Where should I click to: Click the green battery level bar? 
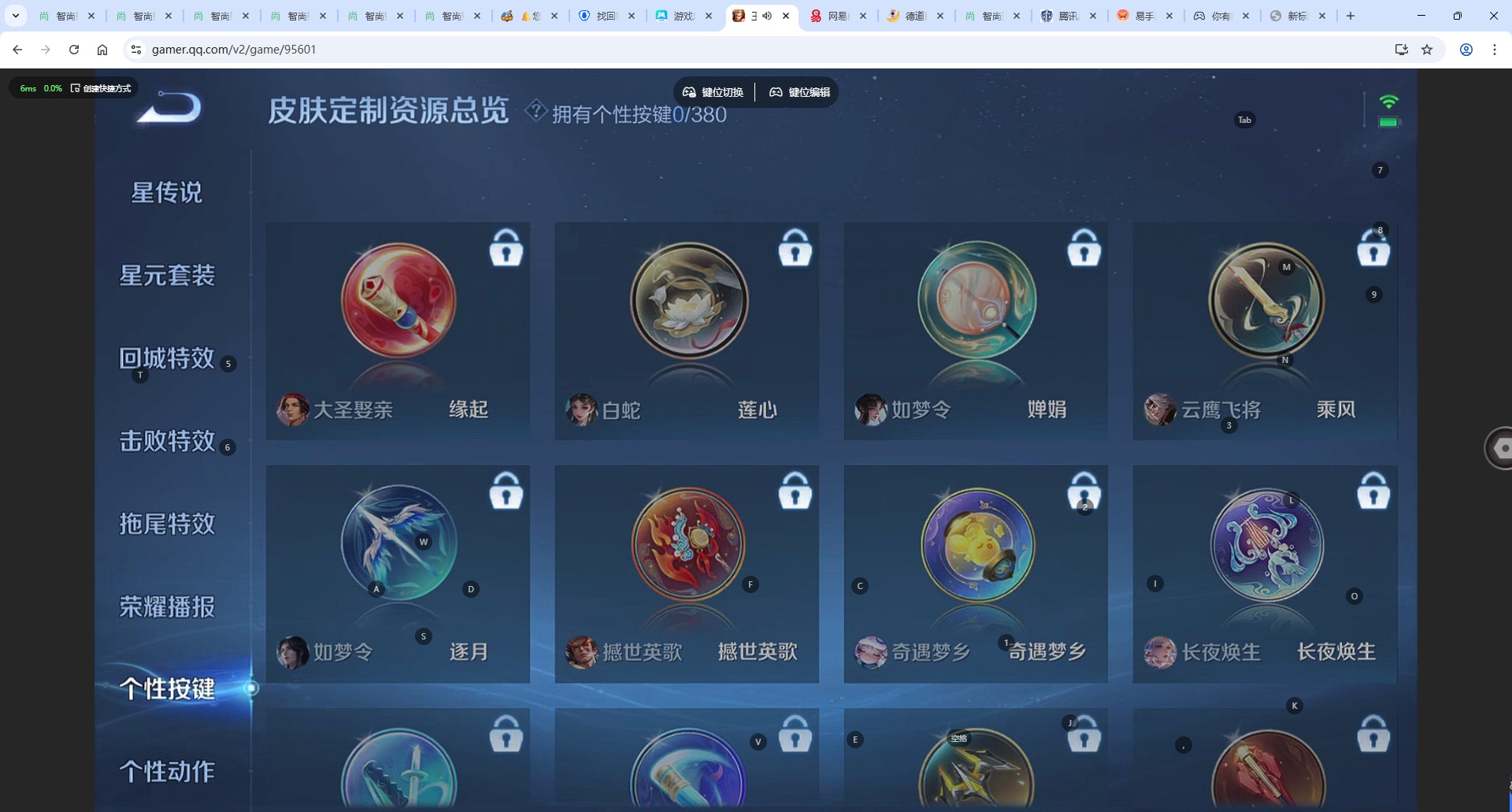point(1389,121)
